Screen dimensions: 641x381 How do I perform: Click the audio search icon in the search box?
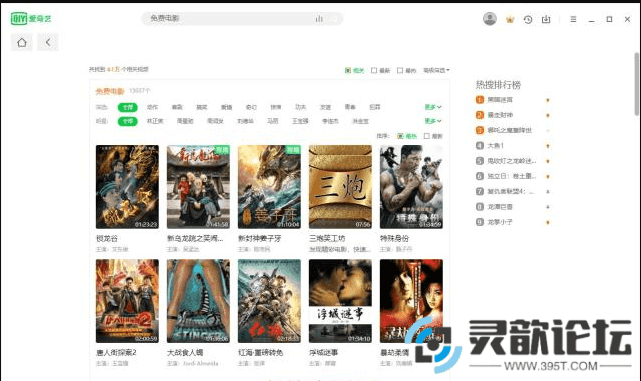319,18
